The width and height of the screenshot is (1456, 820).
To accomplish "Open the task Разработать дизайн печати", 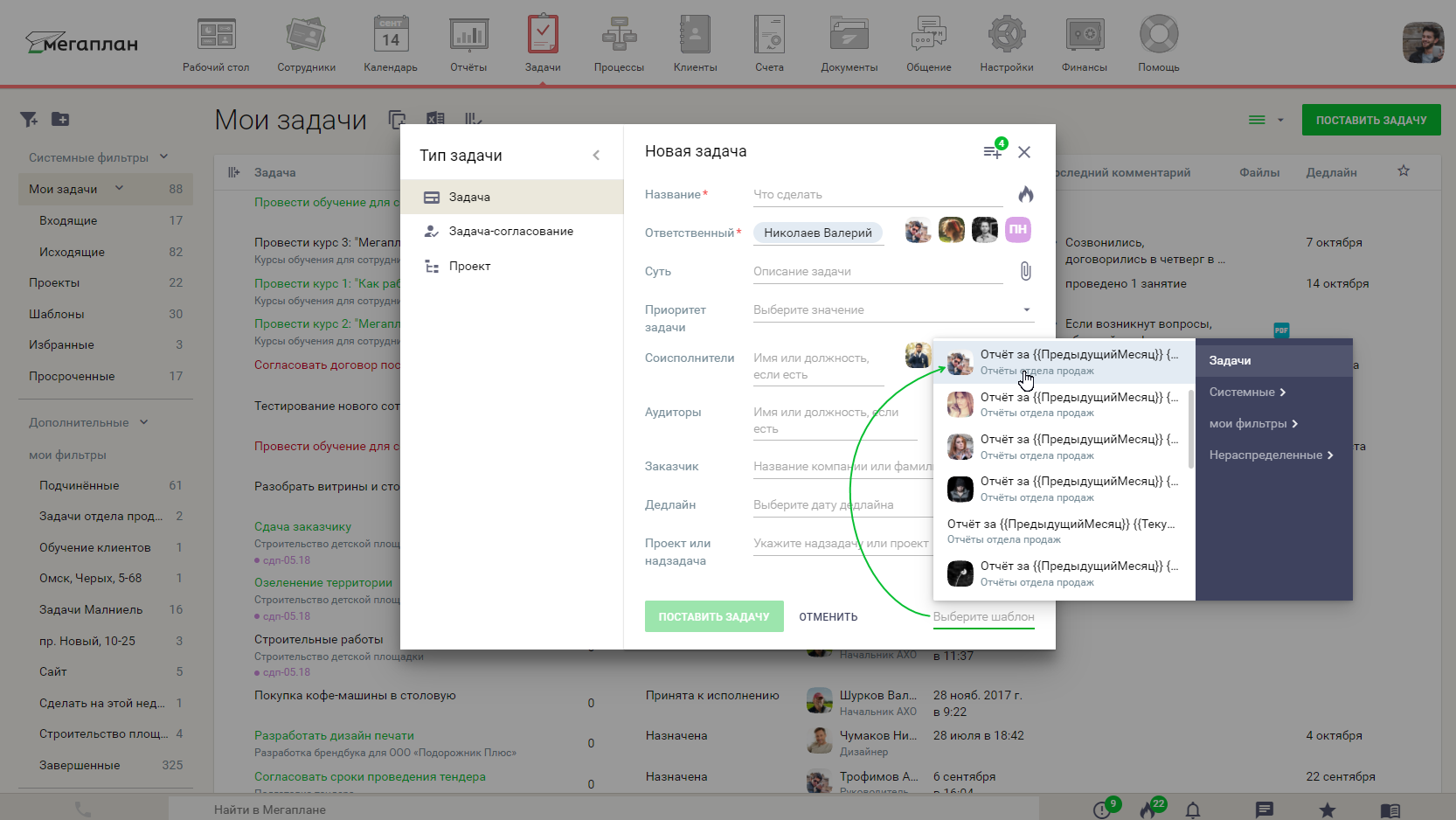I will (x=334, y=735).
